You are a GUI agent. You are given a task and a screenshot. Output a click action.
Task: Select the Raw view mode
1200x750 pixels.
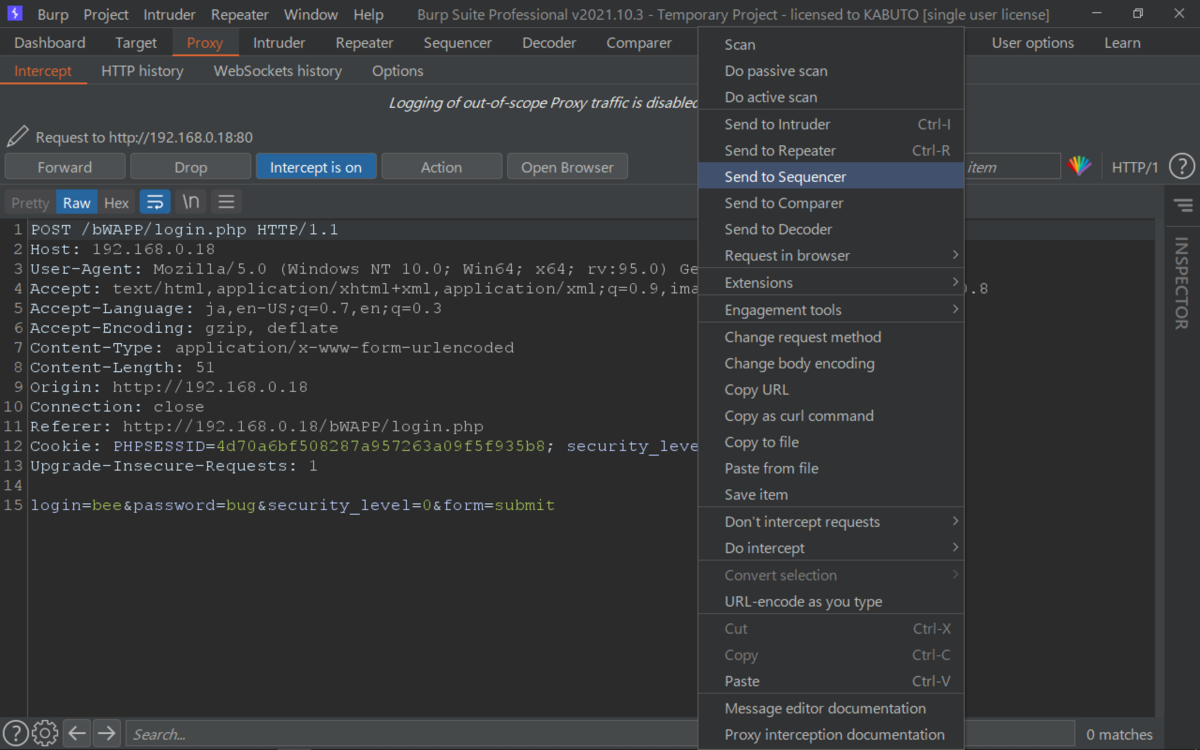point(77,202)
